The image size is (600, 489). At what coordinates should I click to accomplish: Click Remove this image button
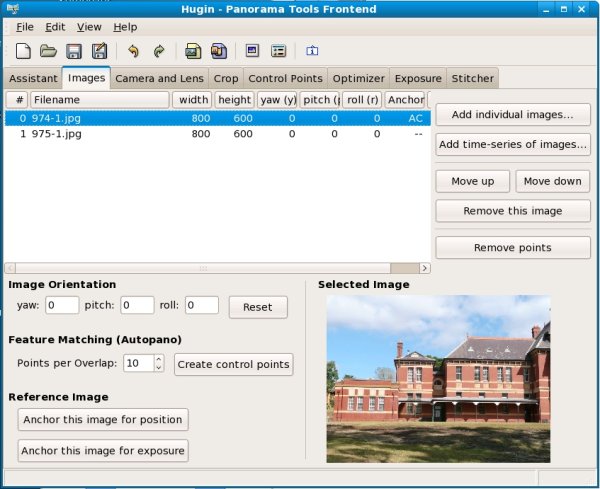513,211
